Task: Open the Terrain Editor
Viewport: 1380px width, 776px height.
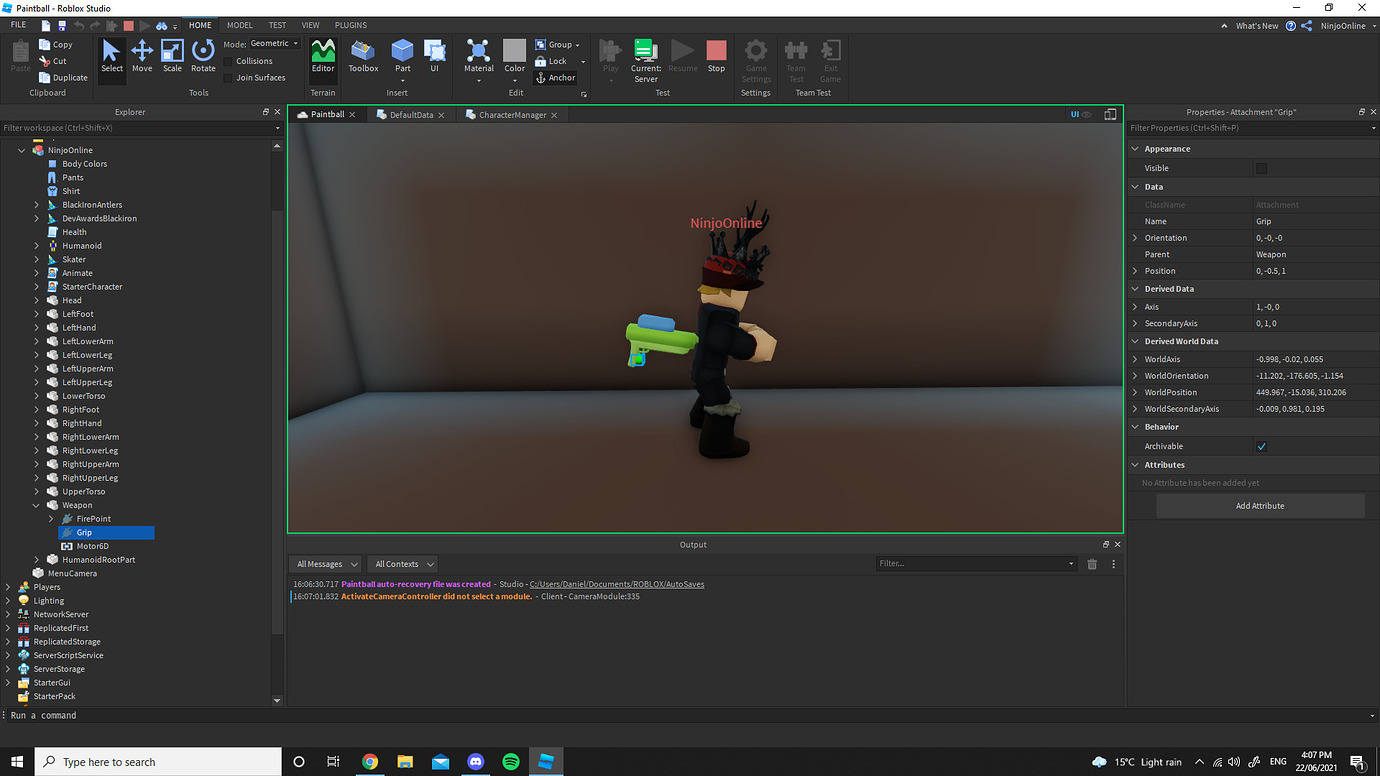Action: pyautogui.click(x=322, y=56)
